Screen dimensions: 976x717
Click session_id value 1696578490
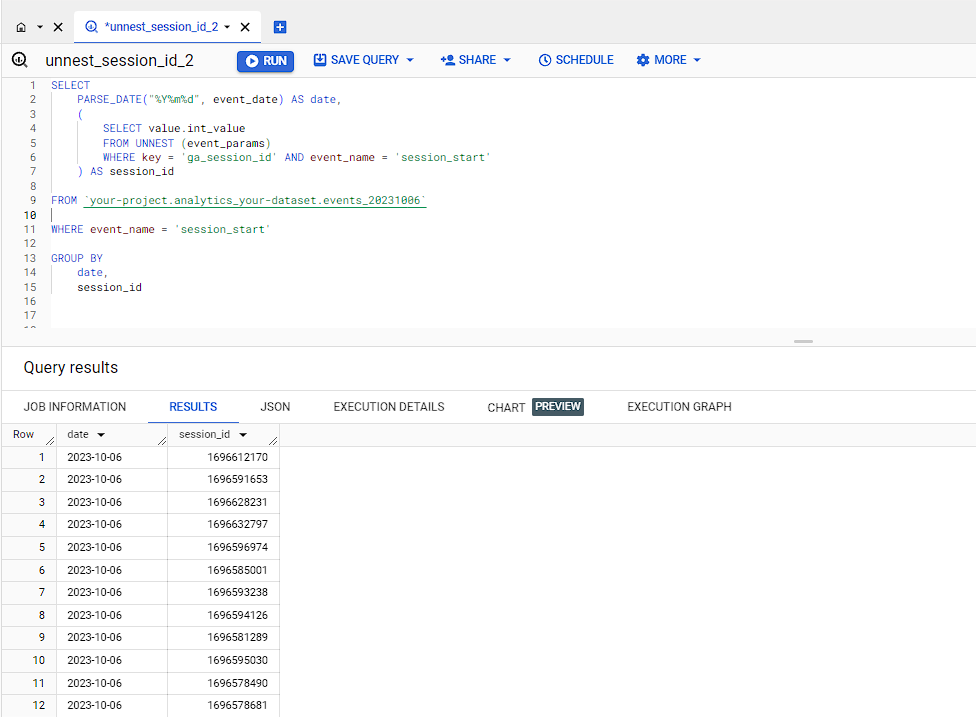point(237,683)
